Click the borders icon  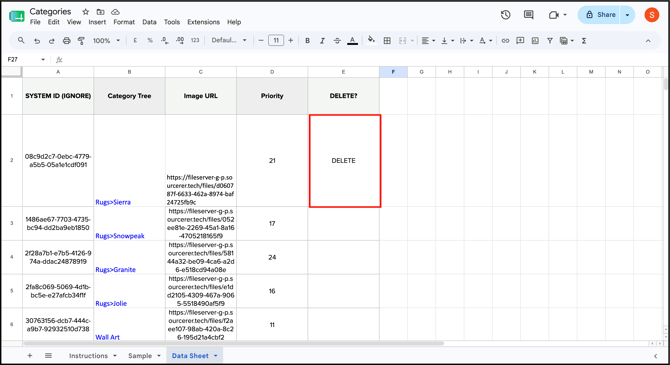387,41
